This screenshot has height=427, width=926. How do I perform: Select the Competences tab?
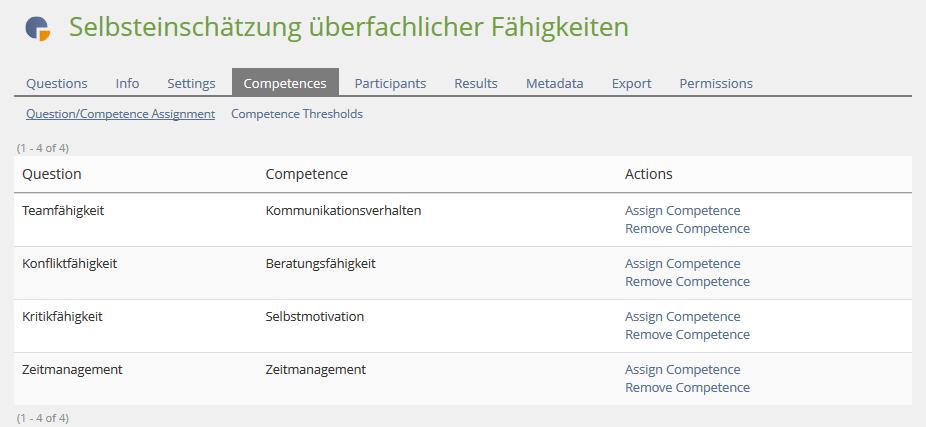pyautogui.click(x=285, y=83)
